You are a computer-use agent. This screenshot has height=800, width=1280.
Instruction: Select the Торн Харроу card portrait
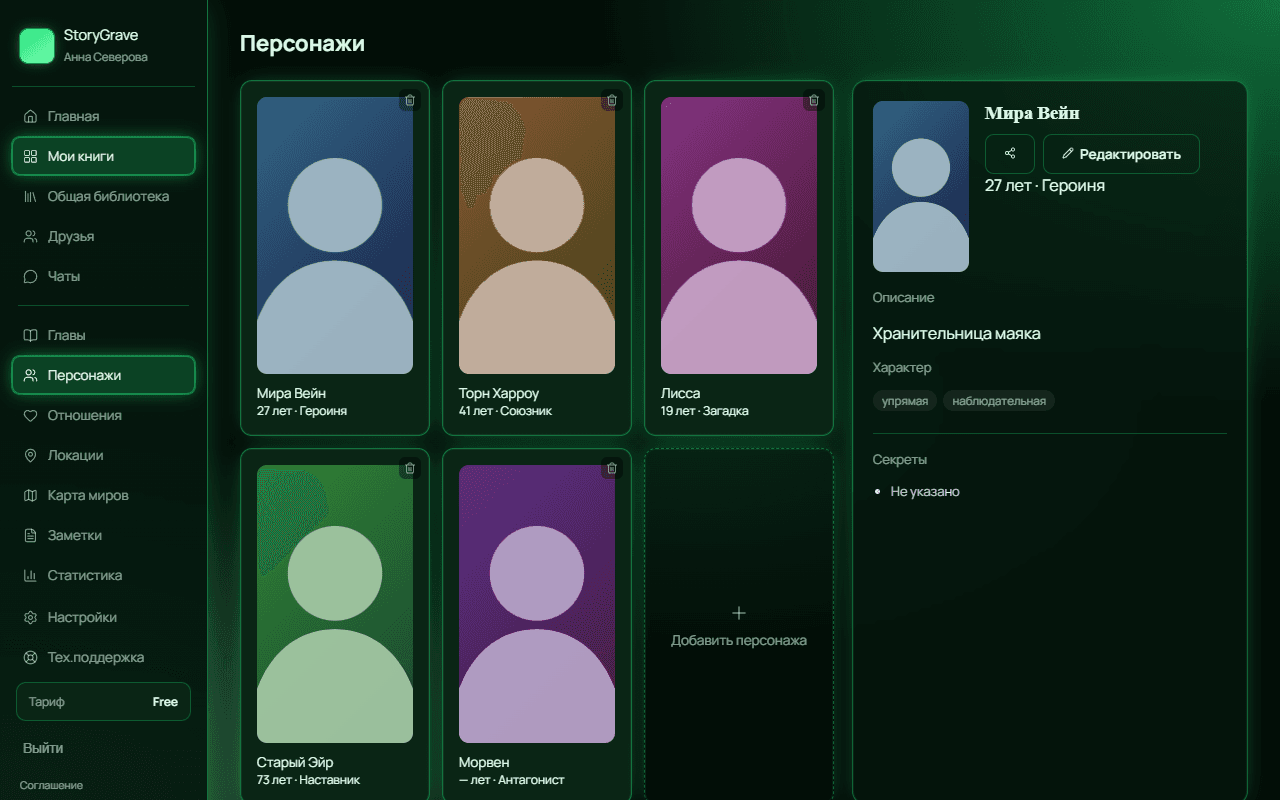pos(537,235)
